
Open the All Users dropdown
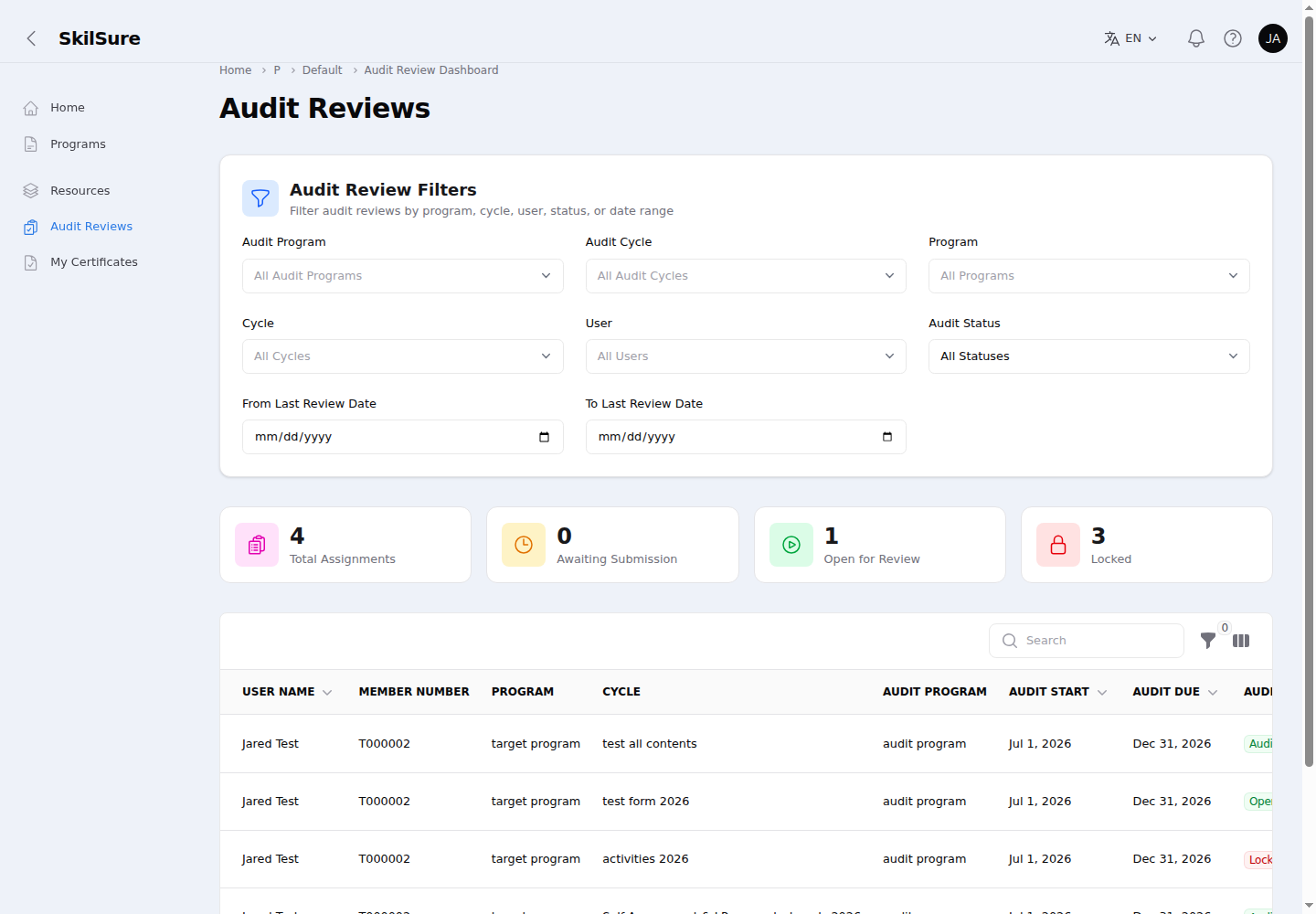click(746, 356)
